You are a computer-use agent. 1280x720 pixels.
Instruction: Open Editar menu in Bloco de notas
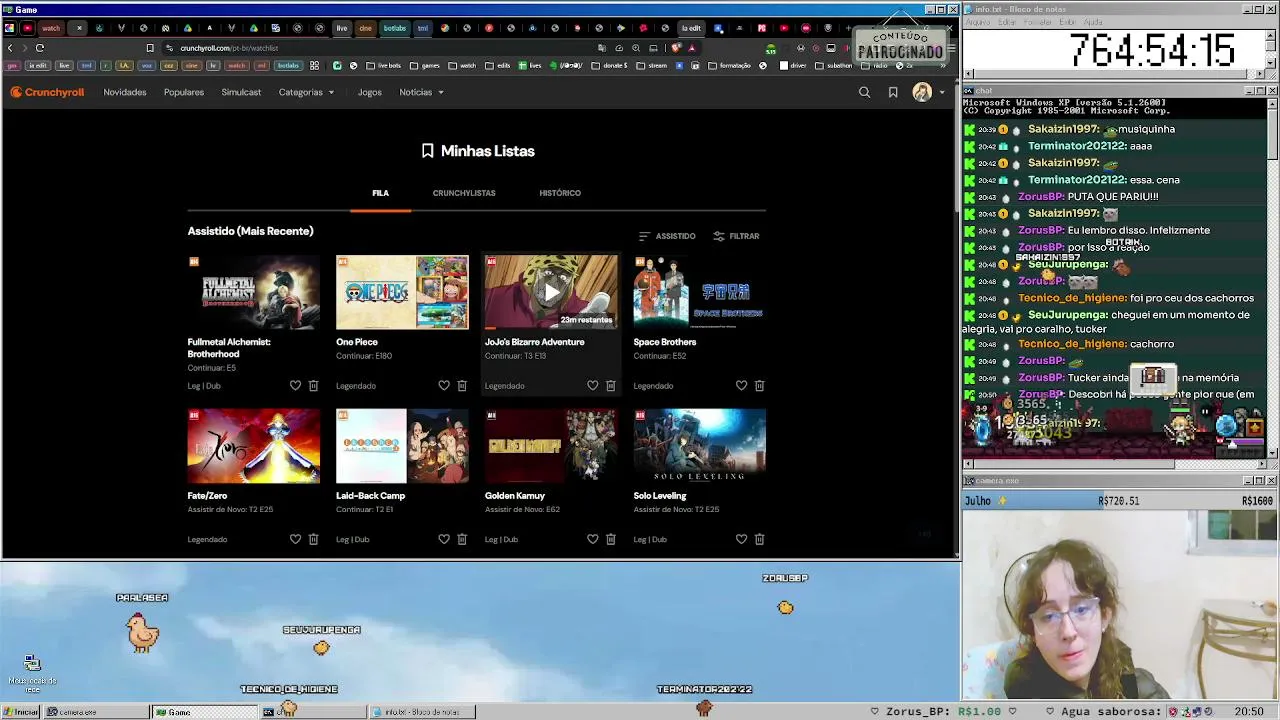coord(1007,22)
